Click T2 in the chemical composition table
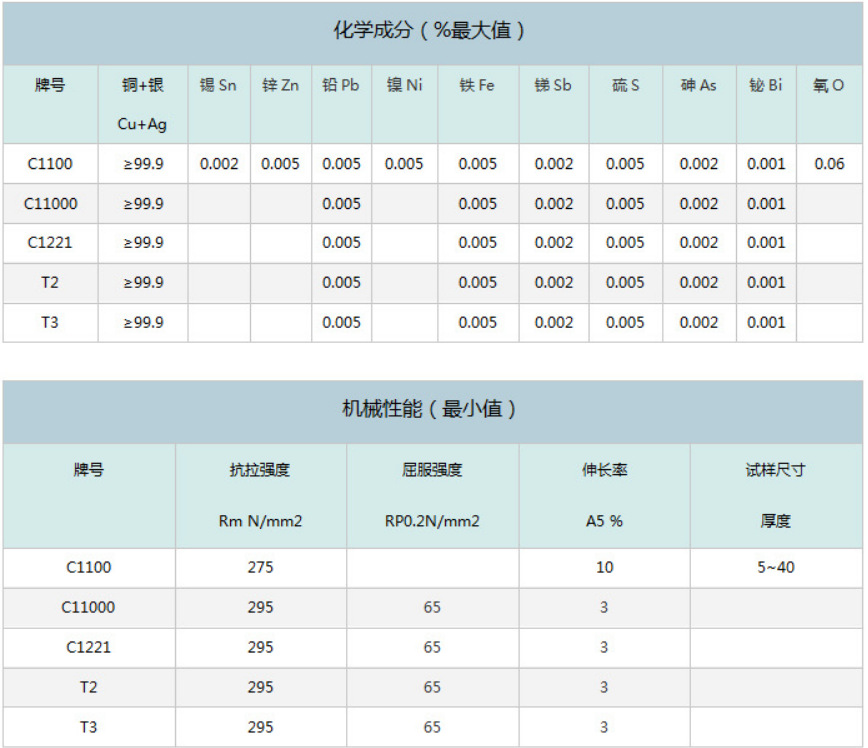Screen dimensions: 868x748 (50, 282)
